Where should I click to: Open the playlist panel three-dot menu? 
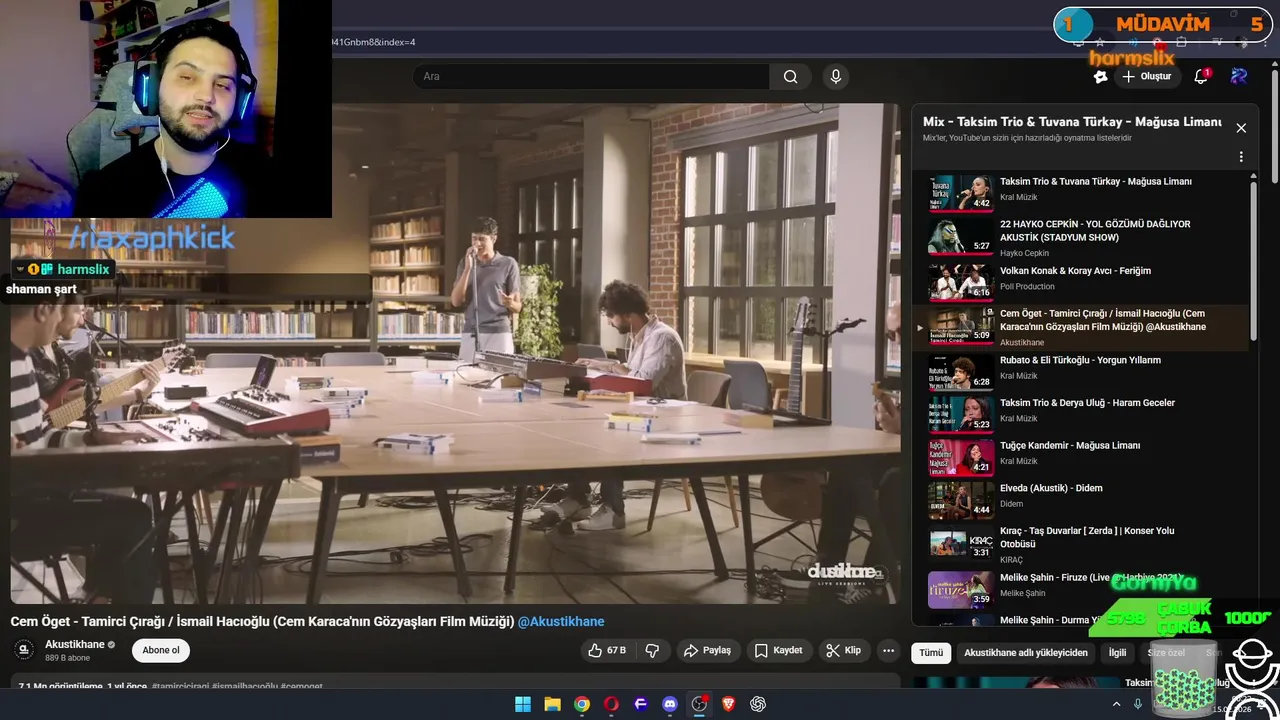click(1241, 157)
